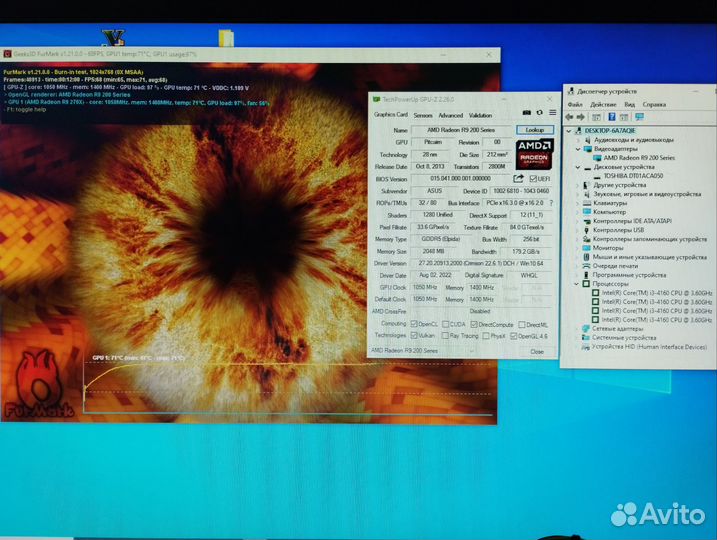Open the GPU-Z hamburger menu
Image resolution: width=717 pixels, height=540 pixels.
coord(552,112)
